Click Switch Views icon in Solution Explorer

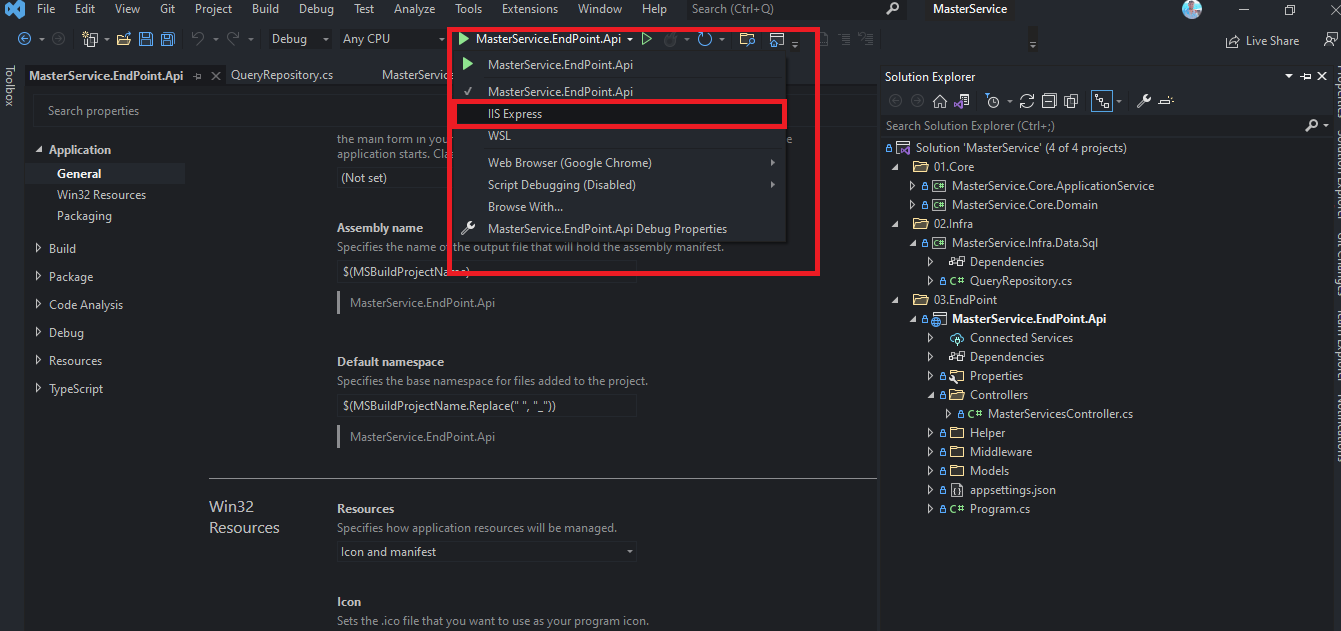[x=961, y=101]
